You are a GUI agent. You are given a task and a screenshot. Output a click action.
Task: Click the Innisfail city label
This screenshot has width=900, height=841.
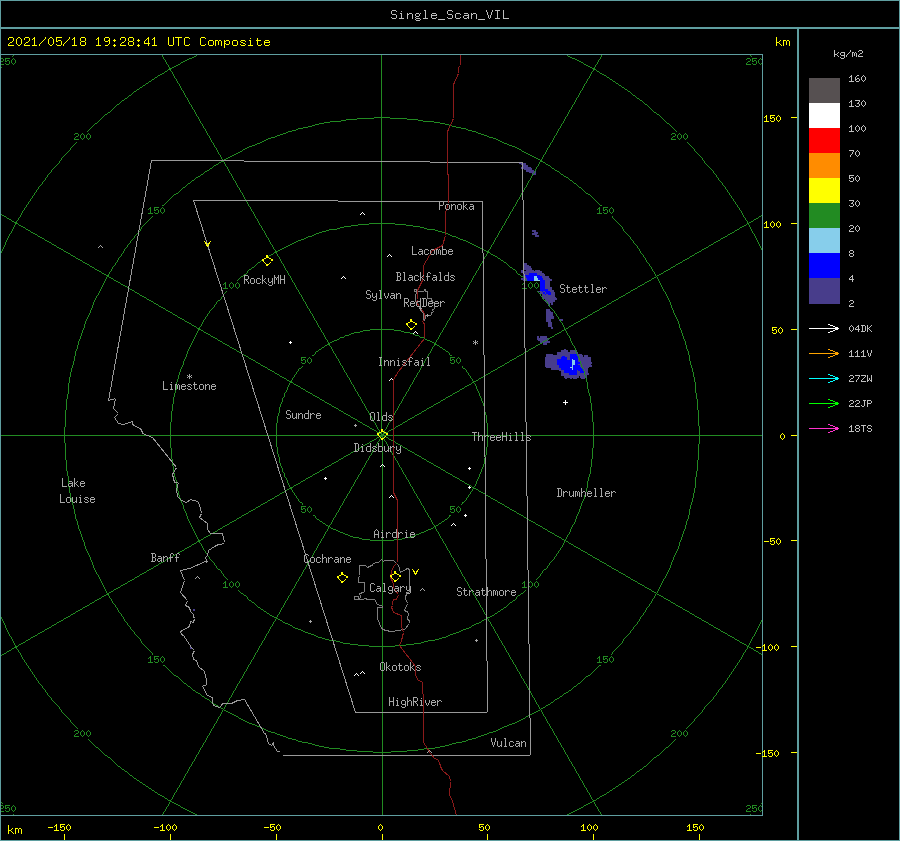click(x=404, y=362)
